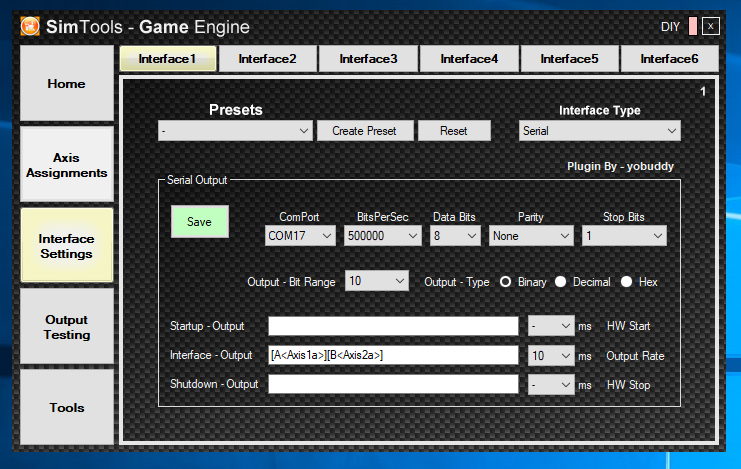
Task: Open the ComPort dropdown showing COM17
Action: point(300,235)
